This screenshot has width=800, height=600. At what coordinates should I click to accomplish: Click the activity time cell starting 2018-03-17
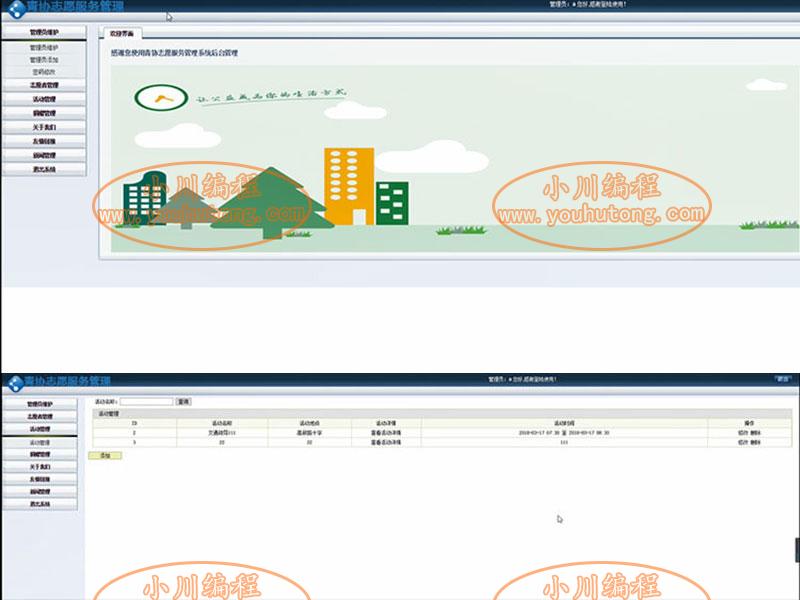(564, 433)
